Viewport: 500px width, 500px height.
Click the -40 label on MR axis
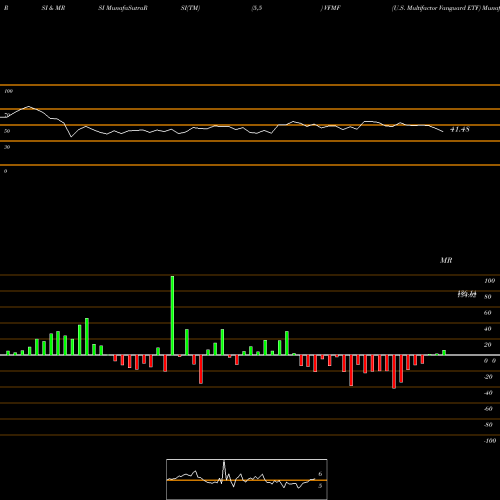[488, 393]
